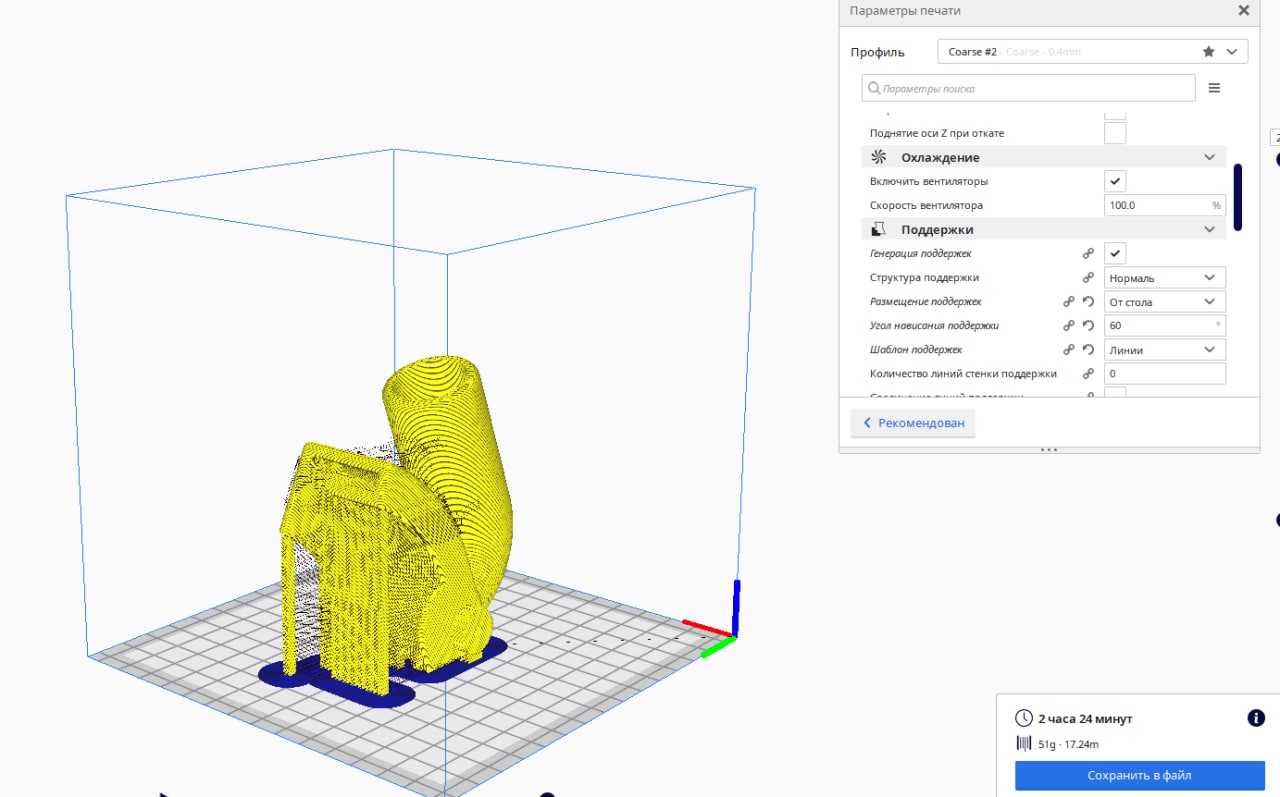Click the Рекомендован button
The width and height of the screenshot is (1280, 797).
[913, 423]
